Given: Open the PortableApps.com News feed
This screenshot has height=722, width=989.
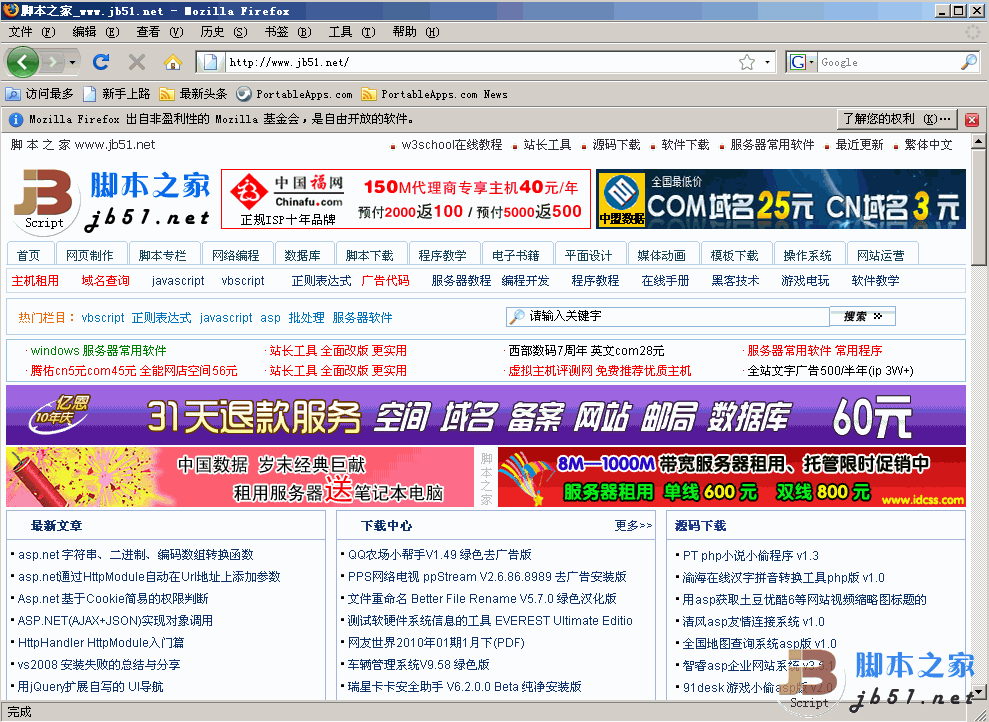Looking at the screenshot, I should pos(435,94).
